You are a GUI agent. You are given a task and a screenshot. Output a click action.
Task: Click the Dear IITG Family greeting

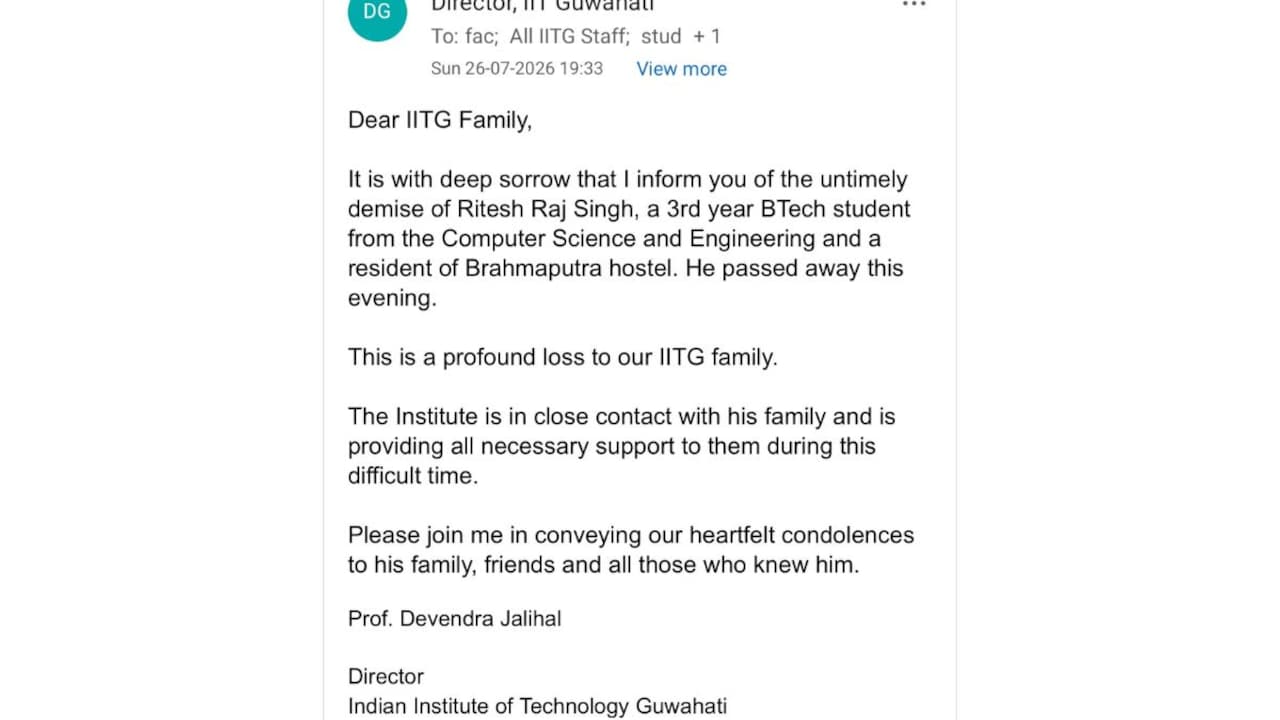coord(440,120)
